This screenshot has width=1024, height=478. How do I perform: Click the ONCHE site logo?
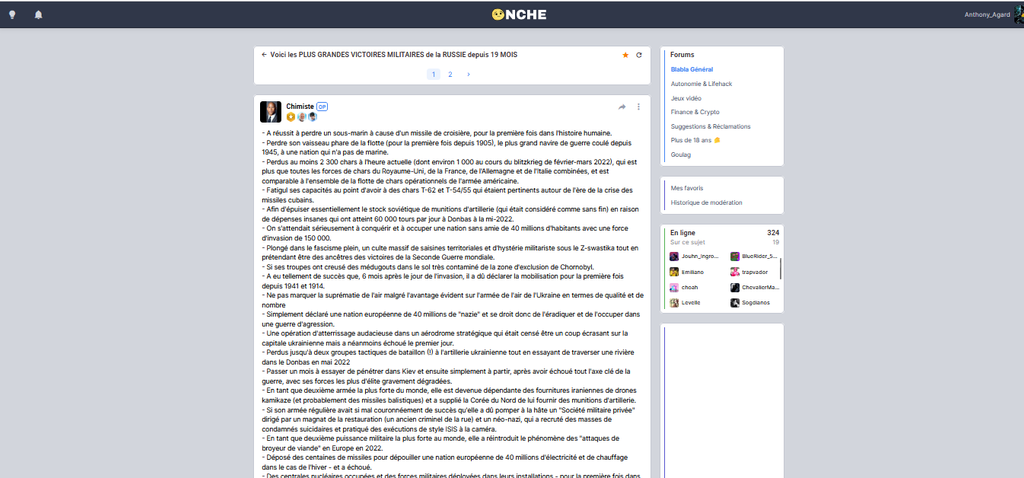519,14
